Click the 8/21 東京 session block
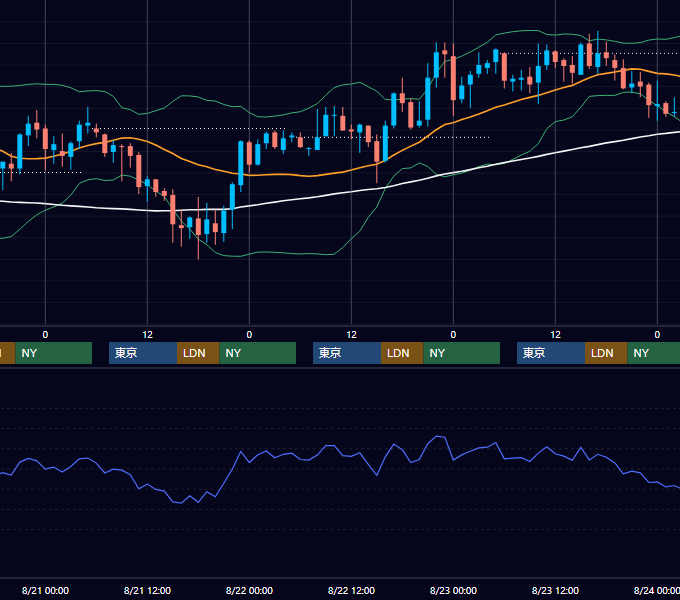This screenshot has width=680, height=600. (x=143, y=353)
